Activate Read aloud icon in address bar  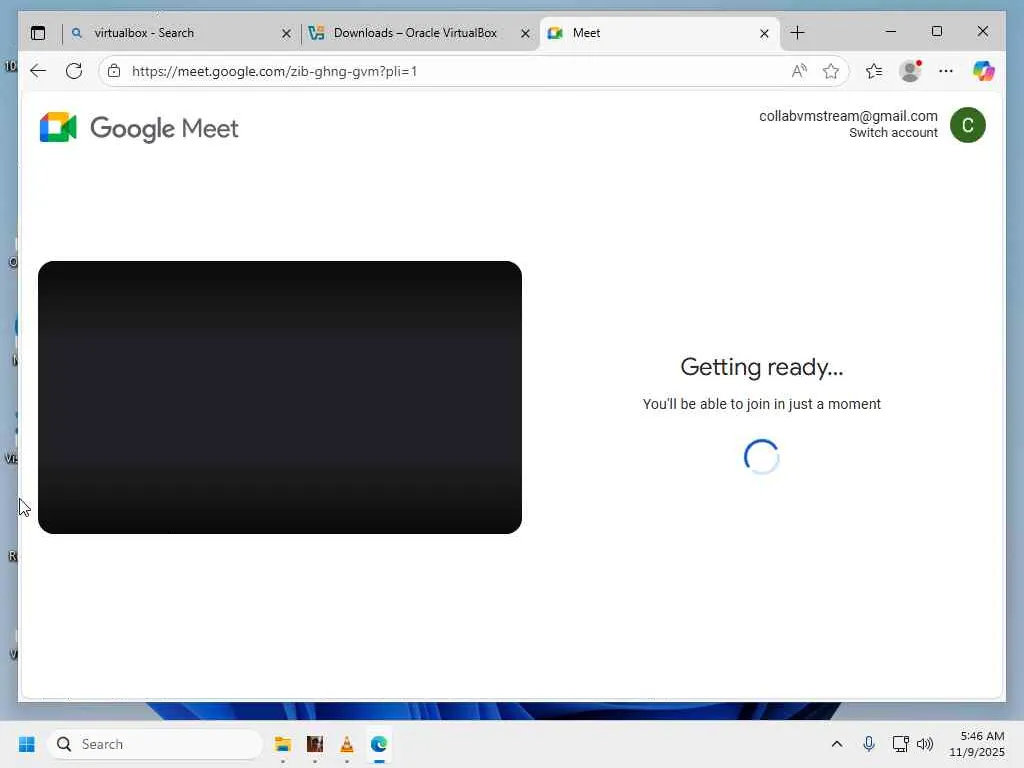(799, 71)
